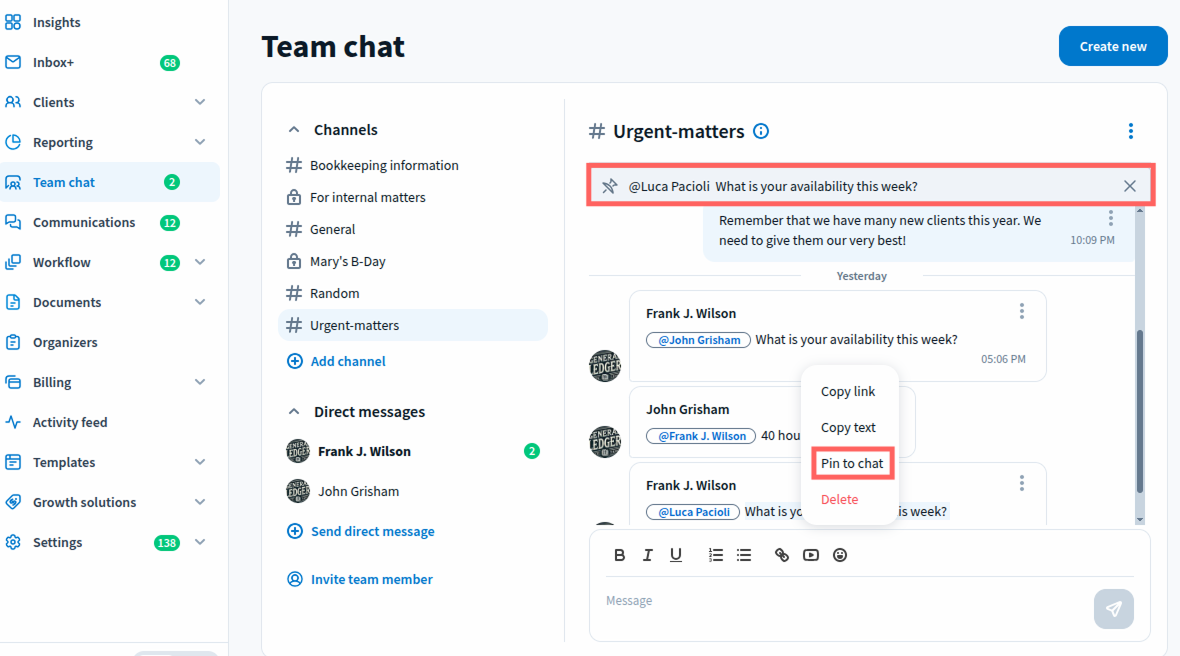Insert a link using the chain icon
This screenshot has width=1180, height=656.
782,555
